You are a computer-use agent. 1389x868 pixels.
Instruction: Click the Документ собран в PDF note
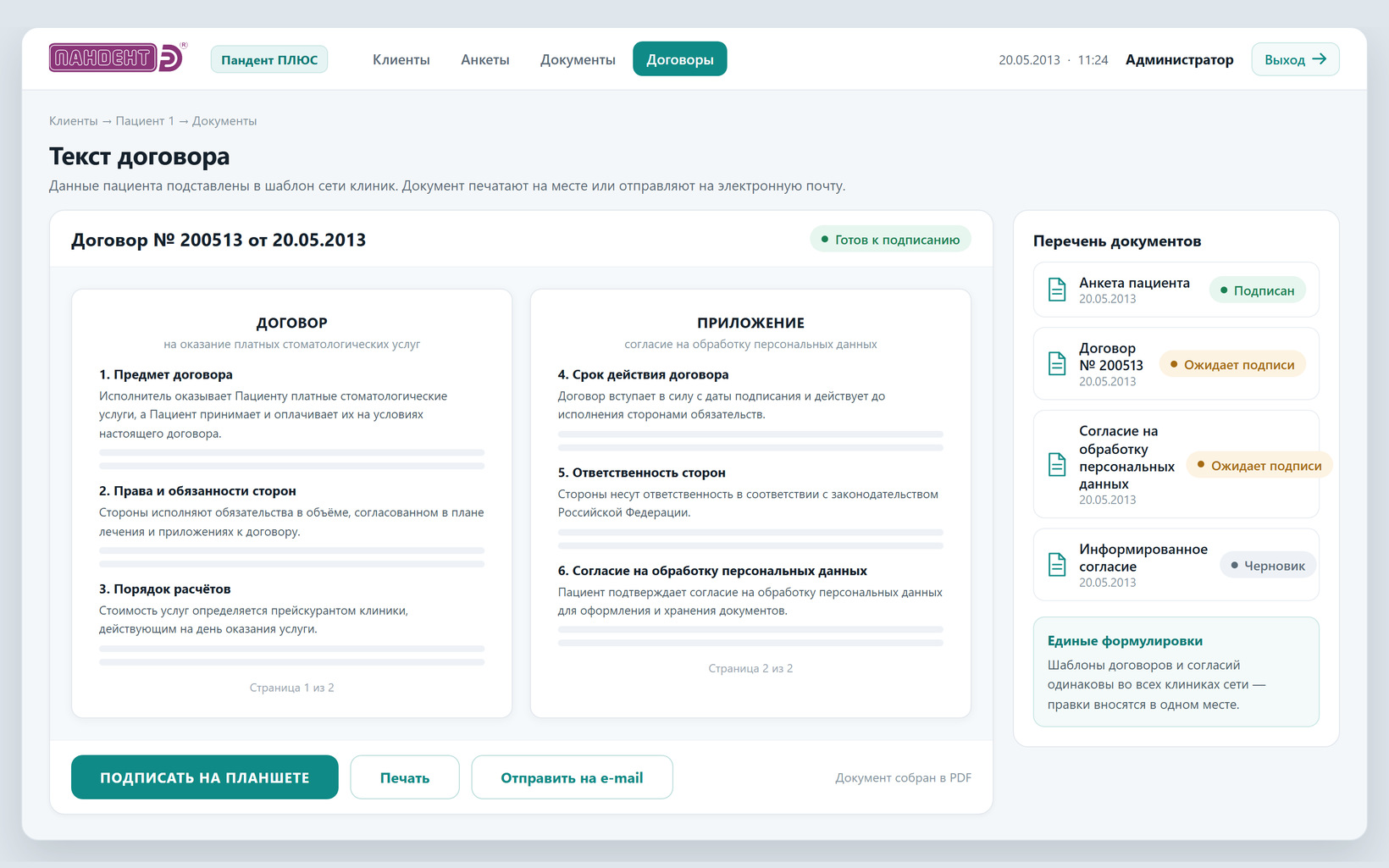[903, 777]
